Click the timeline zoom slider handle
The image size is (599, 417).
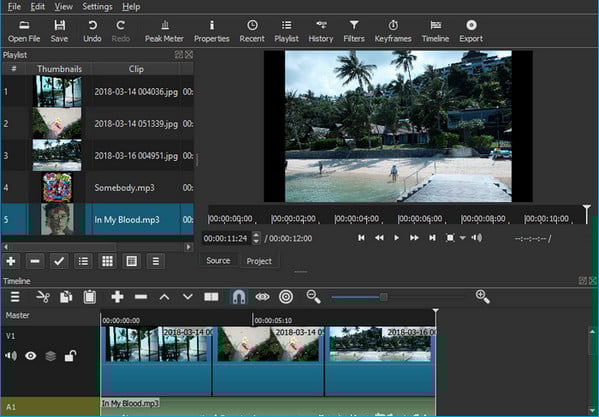click(x=384, y=297)
